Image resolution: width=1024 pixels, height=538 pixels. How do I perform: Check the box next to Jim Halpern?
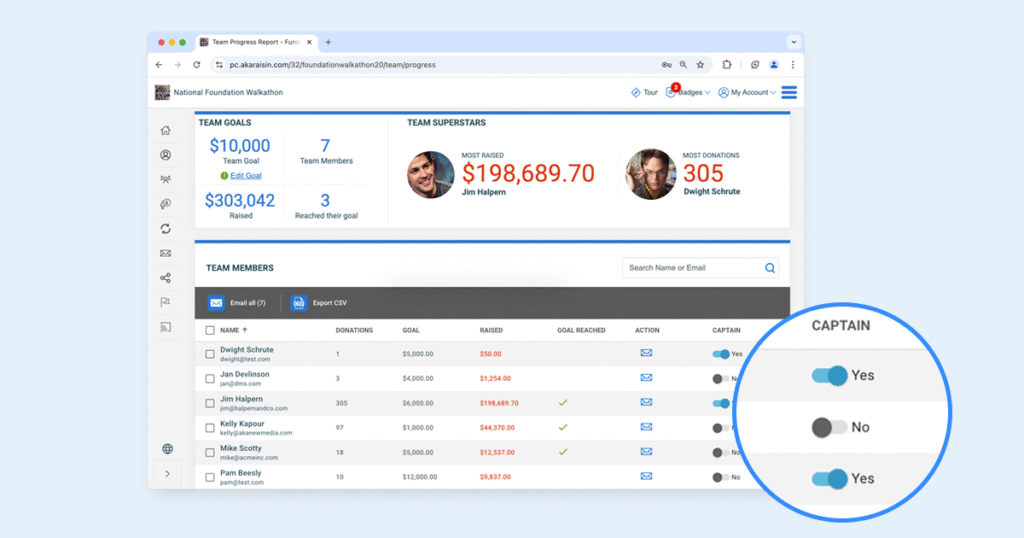tap(210, 403)
